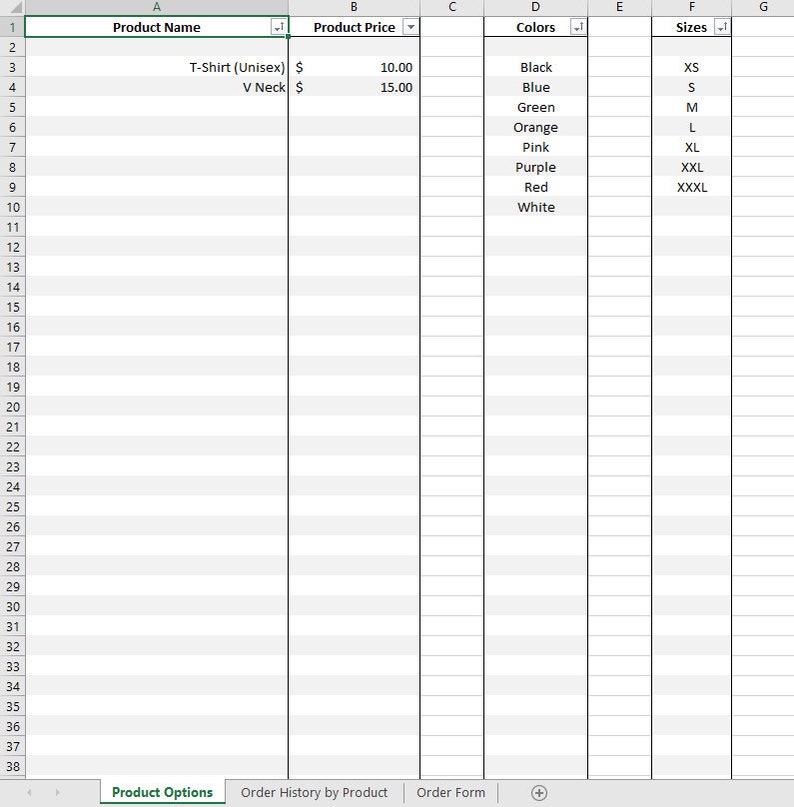Select the 'XS' size cell
The height and width of the screenshot is (807, 794).
coord(692,67)
